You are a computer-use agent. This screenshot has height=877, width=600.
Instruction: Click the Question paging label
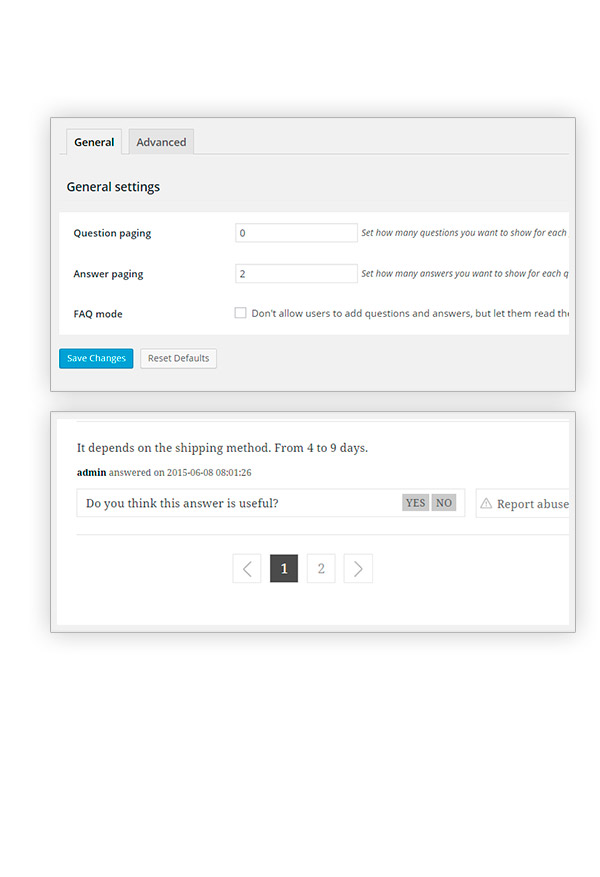tap(112, 233)
